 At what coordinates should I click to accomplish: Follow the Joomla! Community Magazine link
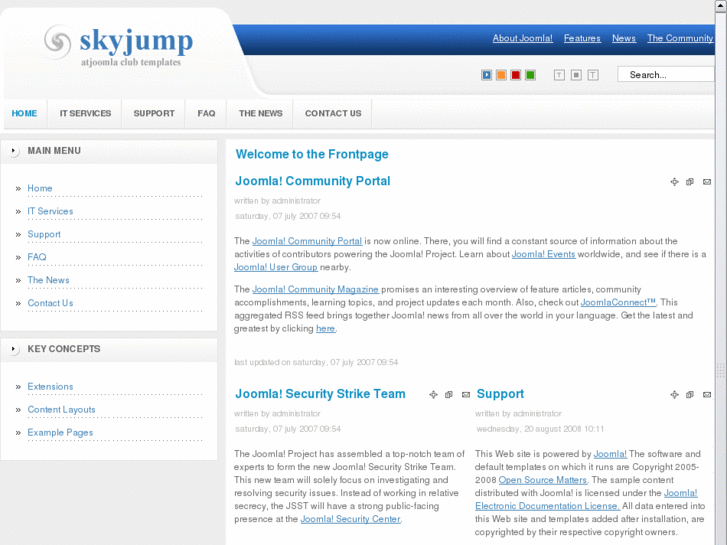pyautogui.click(x=315, y=289)
